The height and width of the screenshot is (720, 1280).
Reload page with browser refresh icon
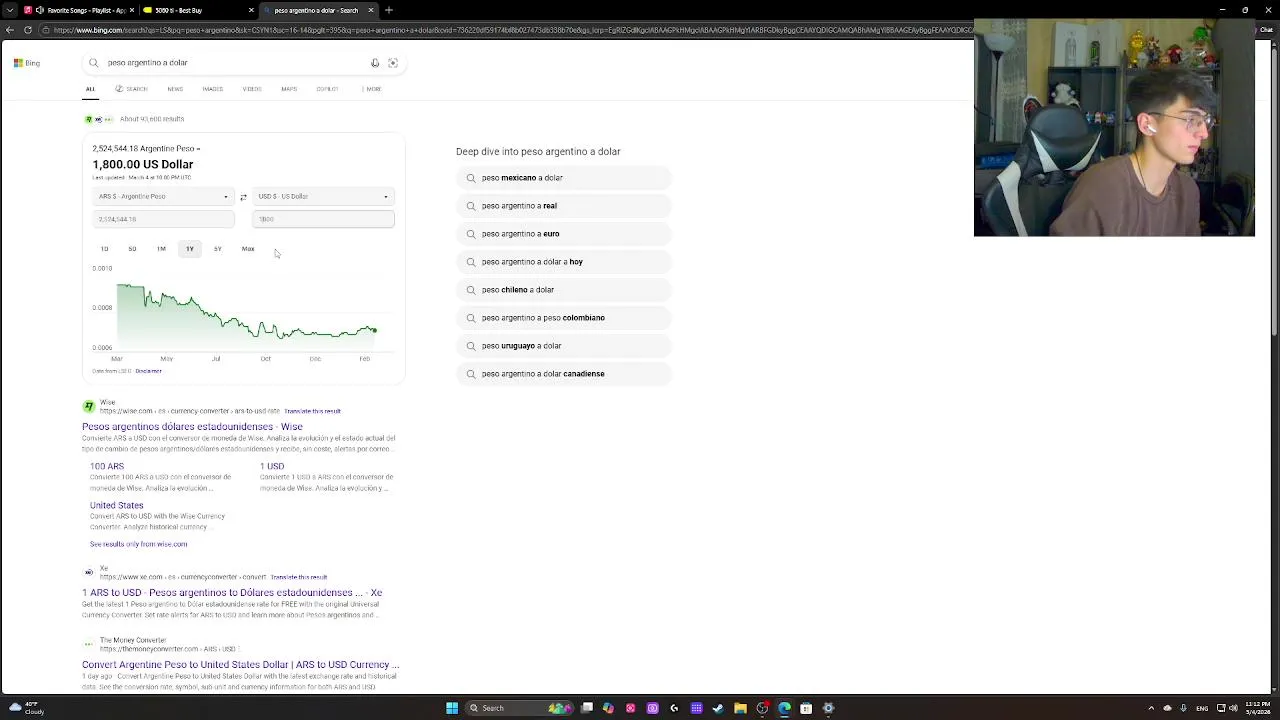pyautogui.click(x=28, y=30)
